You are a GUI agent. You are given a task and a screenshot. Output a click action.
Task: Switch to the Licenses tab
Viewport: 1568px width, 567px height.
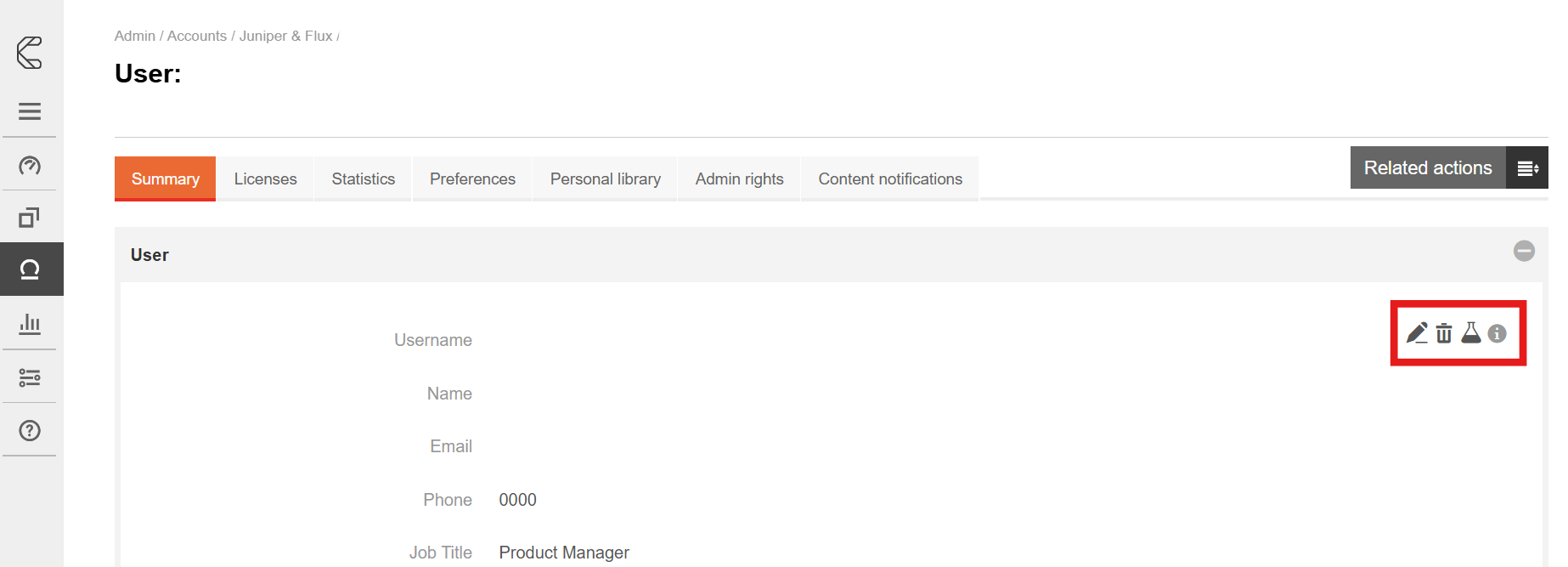(265, 179)
